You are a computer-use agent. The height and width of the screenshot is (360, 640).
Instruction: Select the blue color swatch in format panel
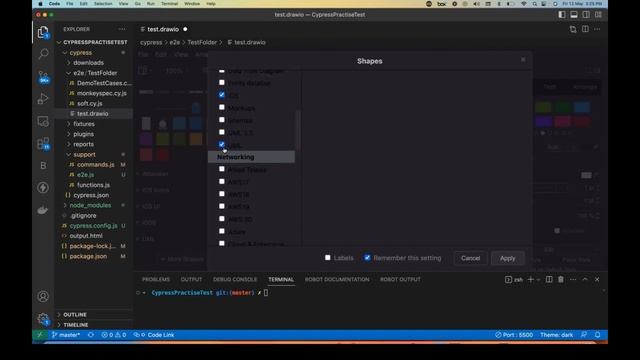point(582,107)
